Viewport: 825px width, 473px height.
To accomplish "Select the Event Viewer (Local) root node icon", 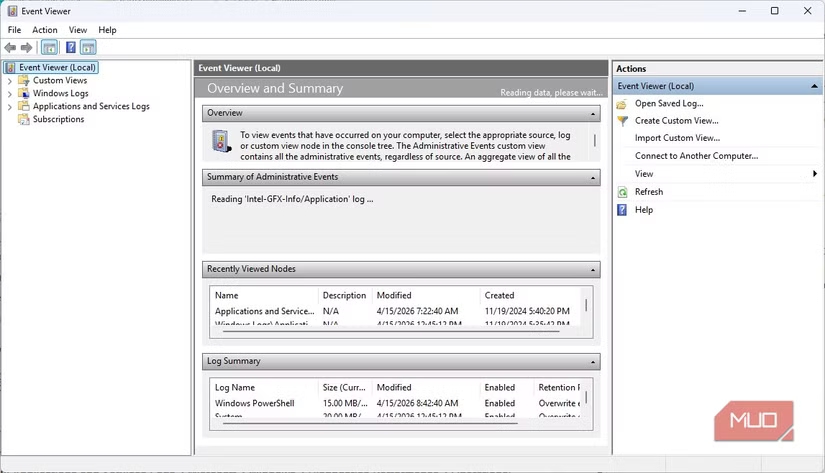I will pyautogui.click(x=11, y=68).
